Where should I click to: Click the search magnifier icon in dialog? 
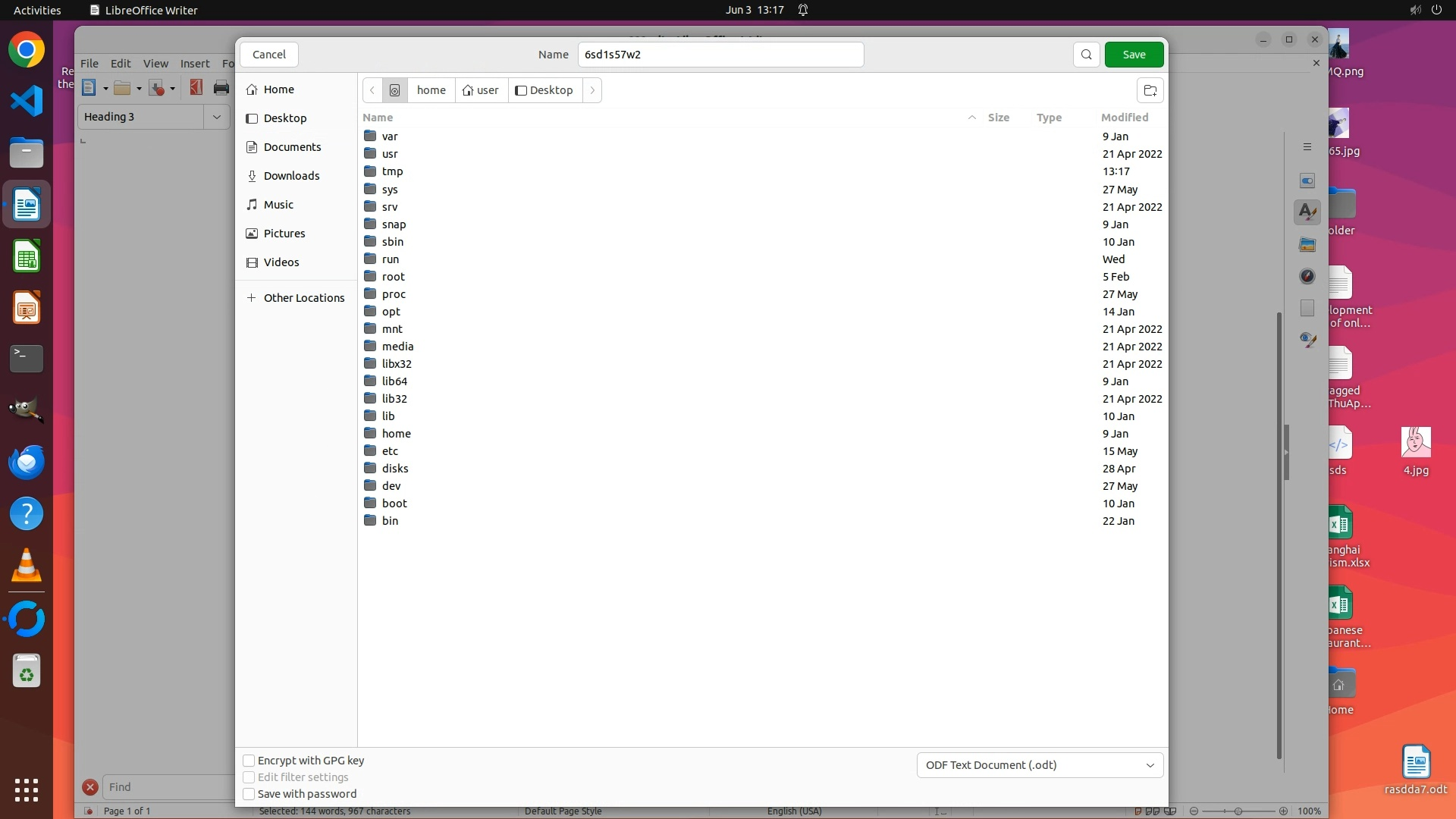coord(1086,55)
